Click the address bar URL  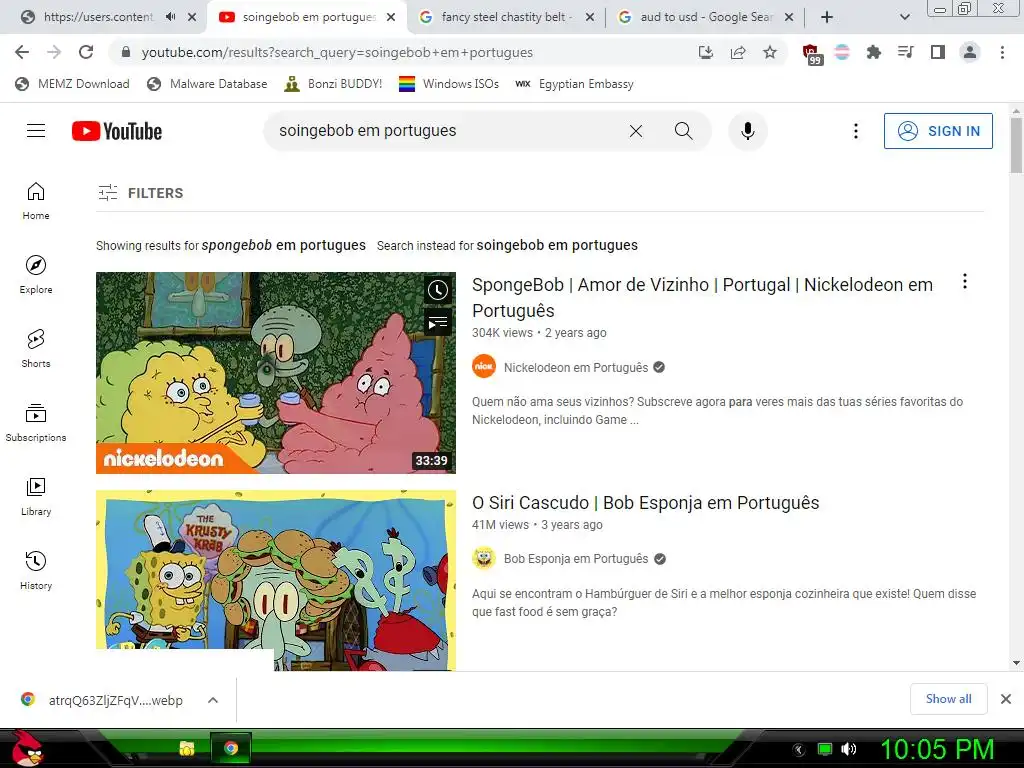337,52
